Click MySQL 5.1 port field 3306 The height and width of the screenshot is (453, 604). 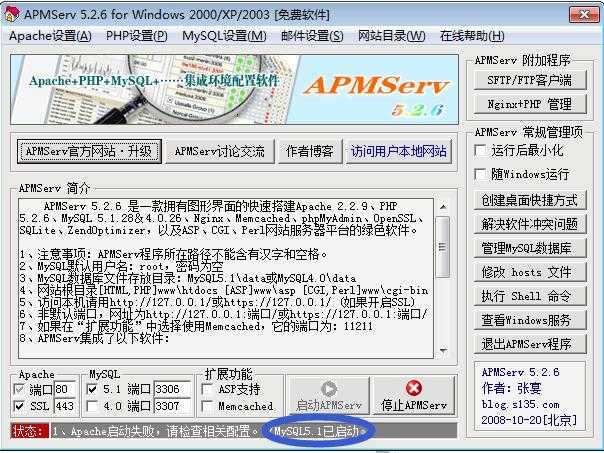[x=172, y=389]
